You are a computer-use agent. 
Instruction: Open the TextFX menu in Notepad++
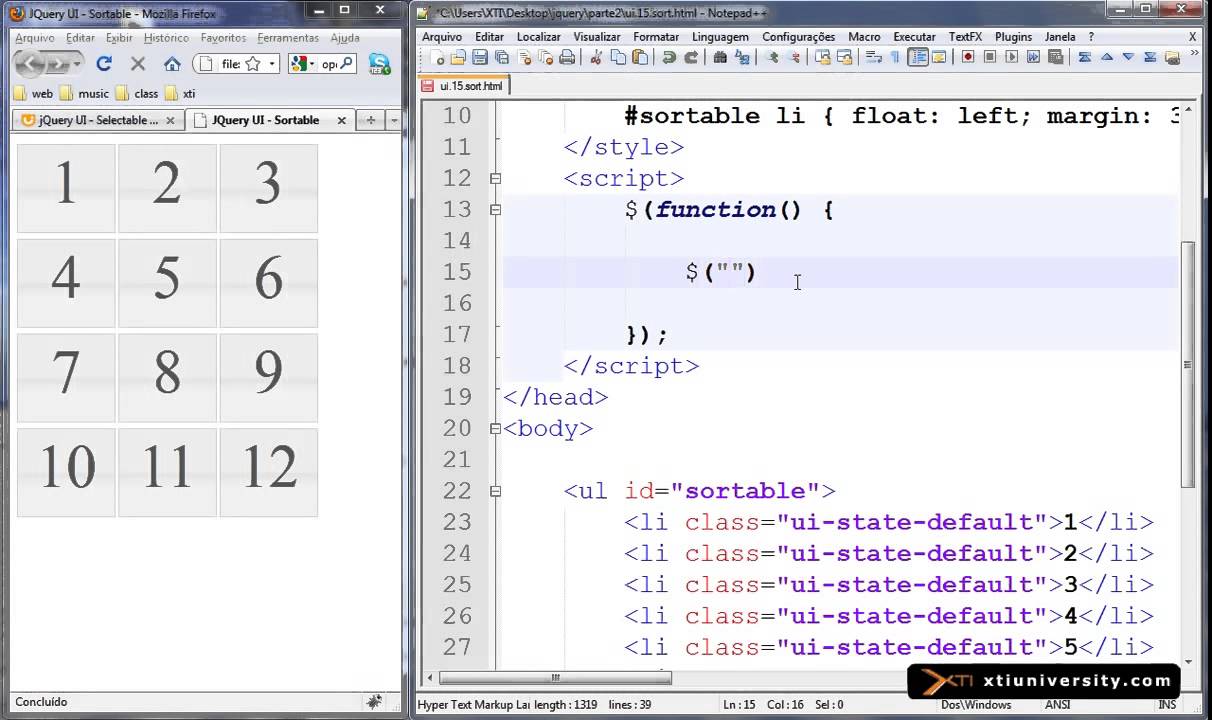(966, 37)
